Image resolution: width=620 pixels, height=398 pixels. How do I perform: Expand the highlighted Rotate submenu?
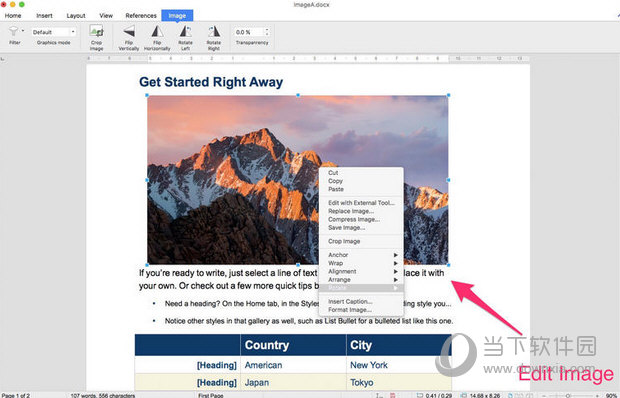point(361,288)
